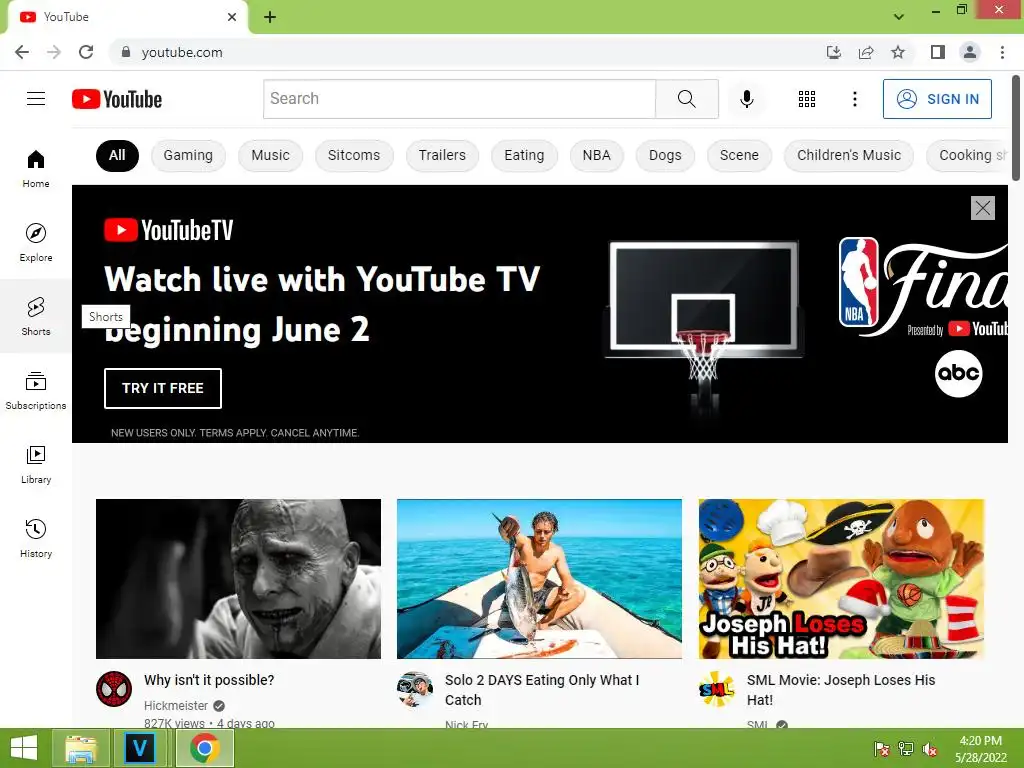Open the Windows Start menu
Screen dimensions: 1024x768
(x=24, y=748)
